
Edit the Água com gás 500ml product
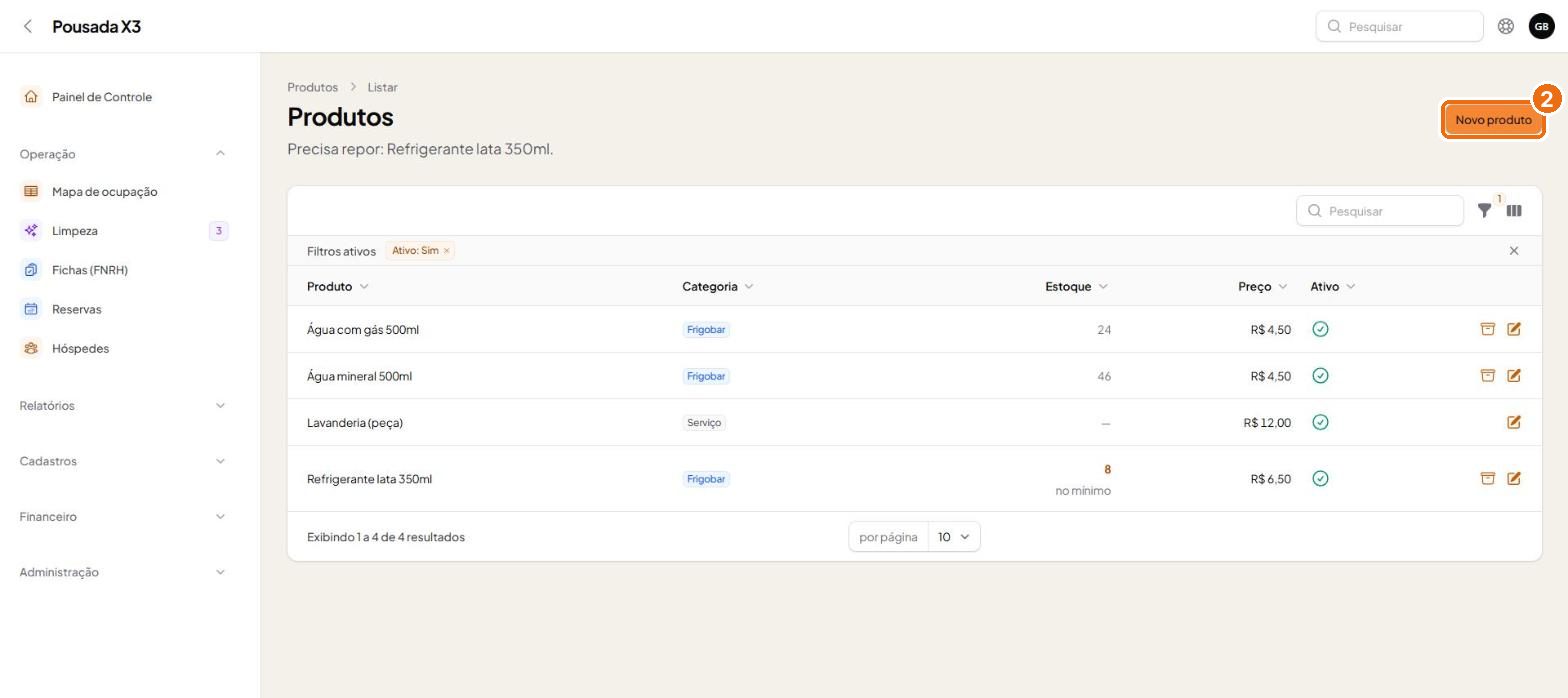(x=1514, y=329)
